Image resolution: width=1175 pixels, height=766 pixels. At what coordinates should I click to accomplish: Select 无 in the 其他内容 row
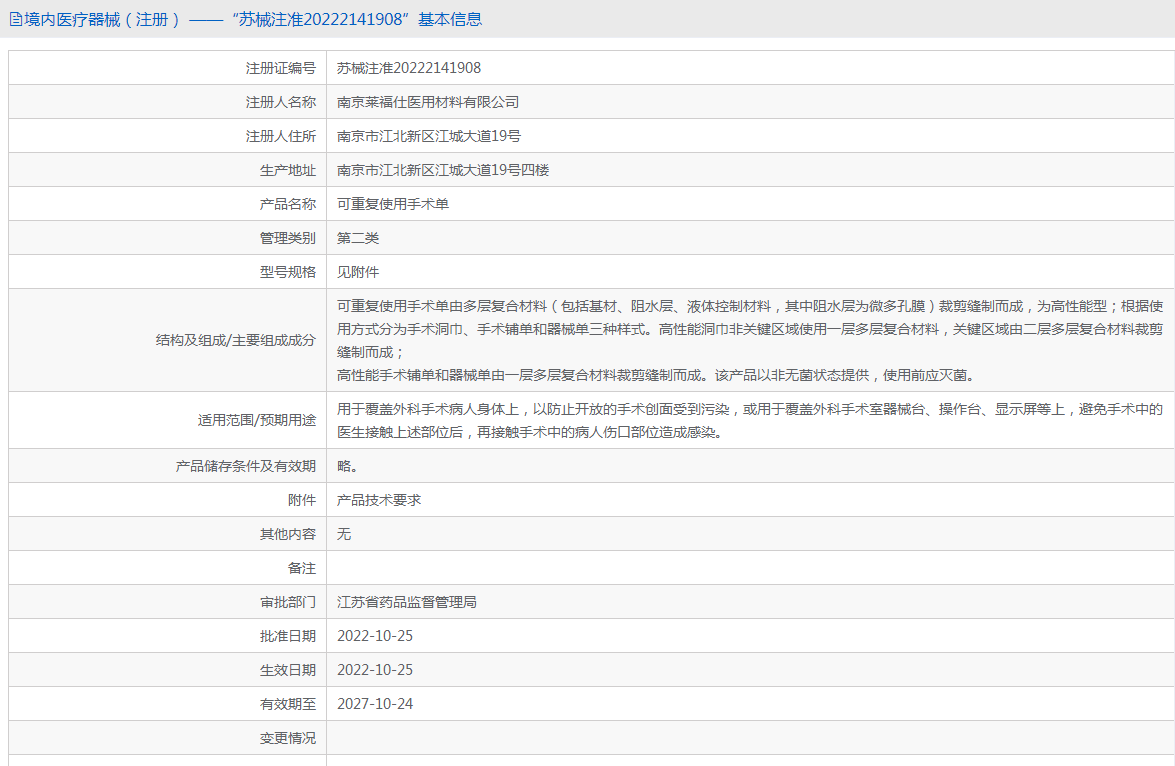click(x=344, y=534)
